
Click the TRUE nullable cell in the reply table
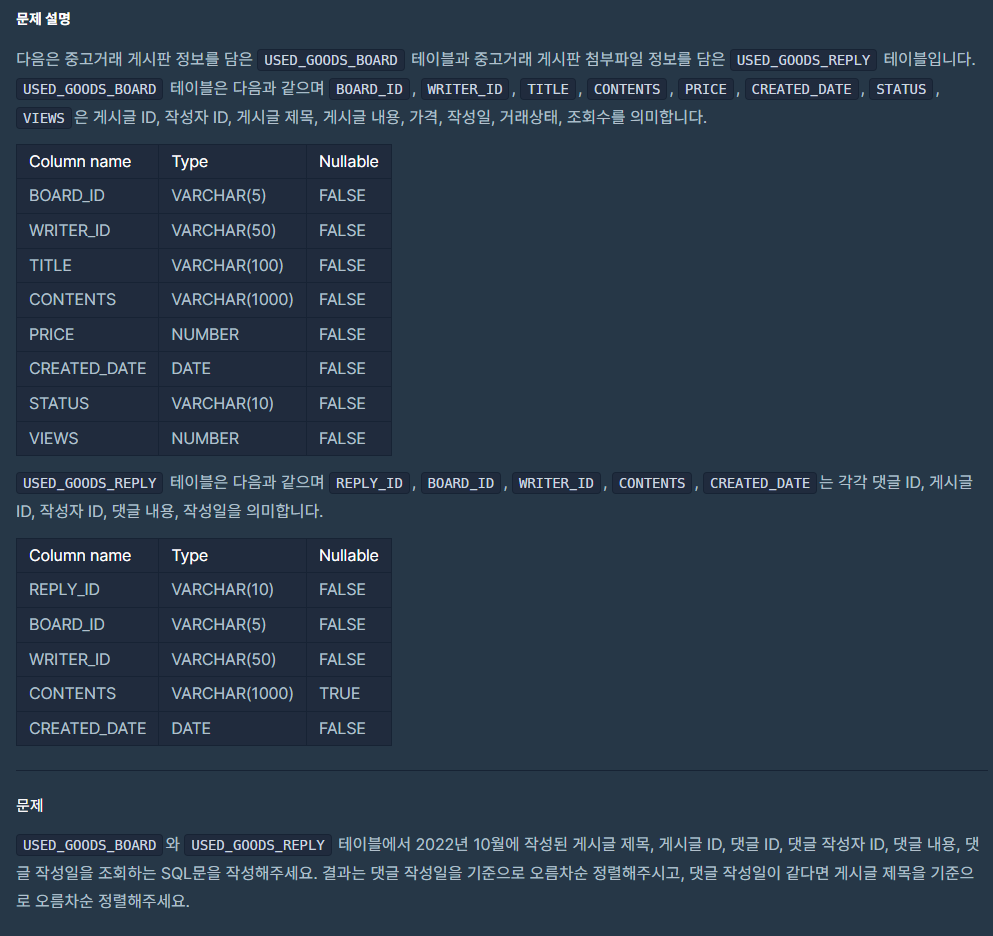click(x=349, y=693)
